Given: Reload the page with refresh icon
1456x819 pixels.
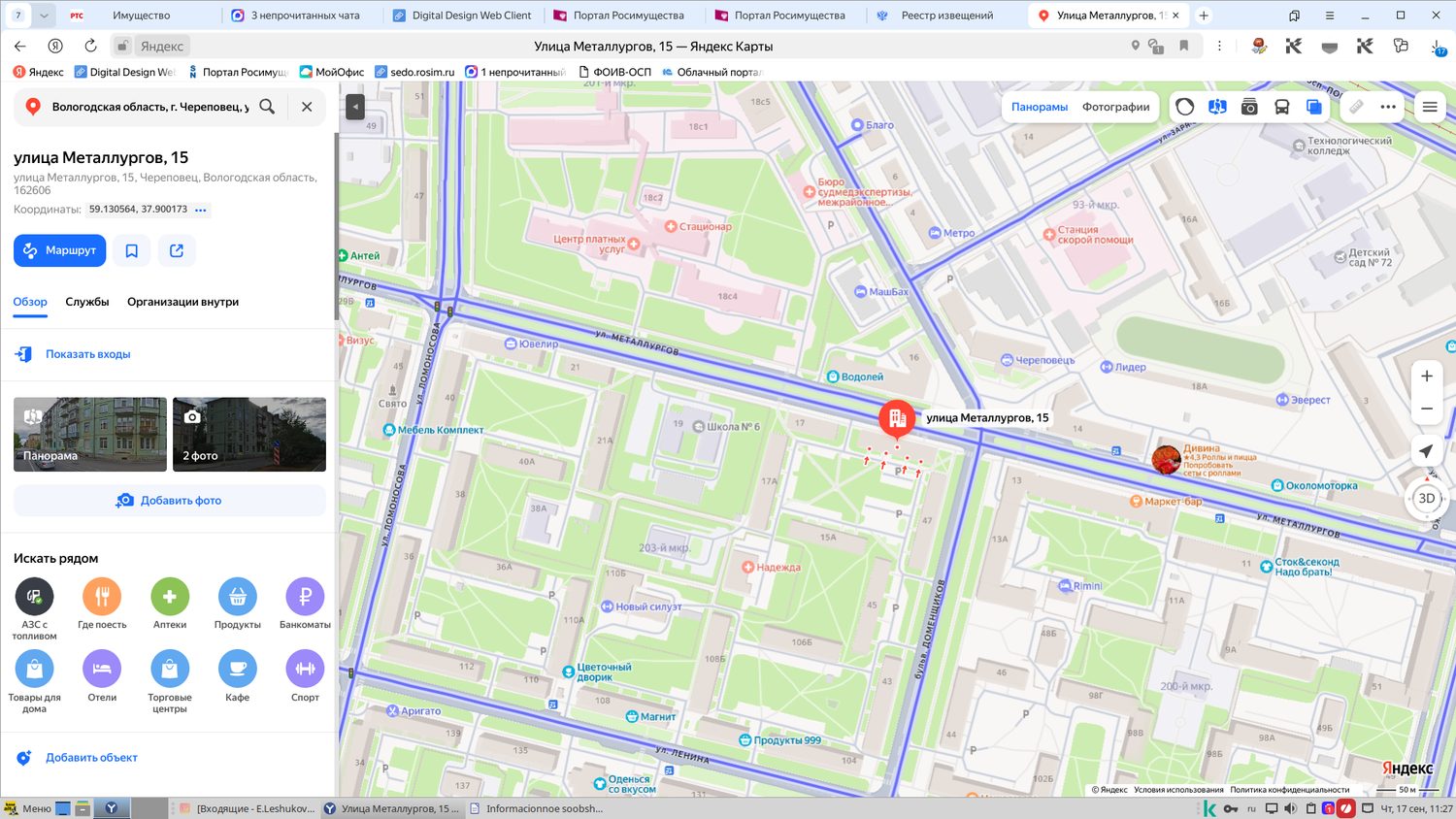Looking at the screenshot, I should point(90,46).
